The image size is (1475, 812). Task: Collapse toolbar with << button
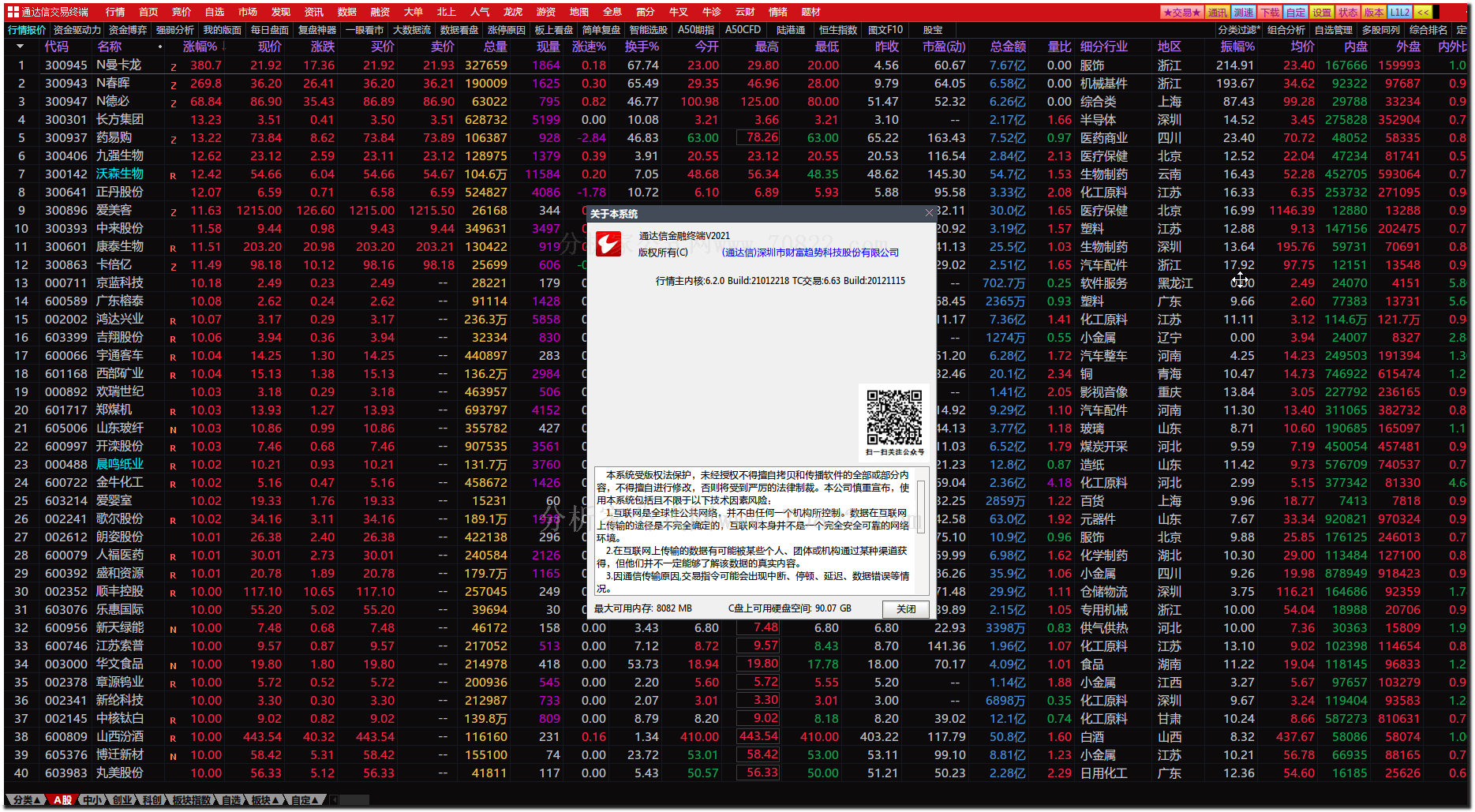pyautogui.click(x=1423, y=12)
